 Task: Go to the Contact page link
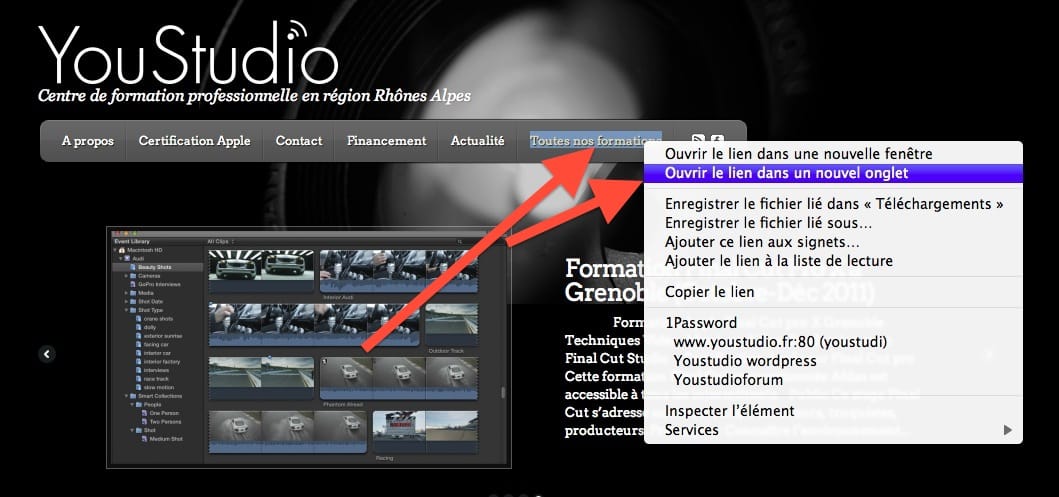299,141
